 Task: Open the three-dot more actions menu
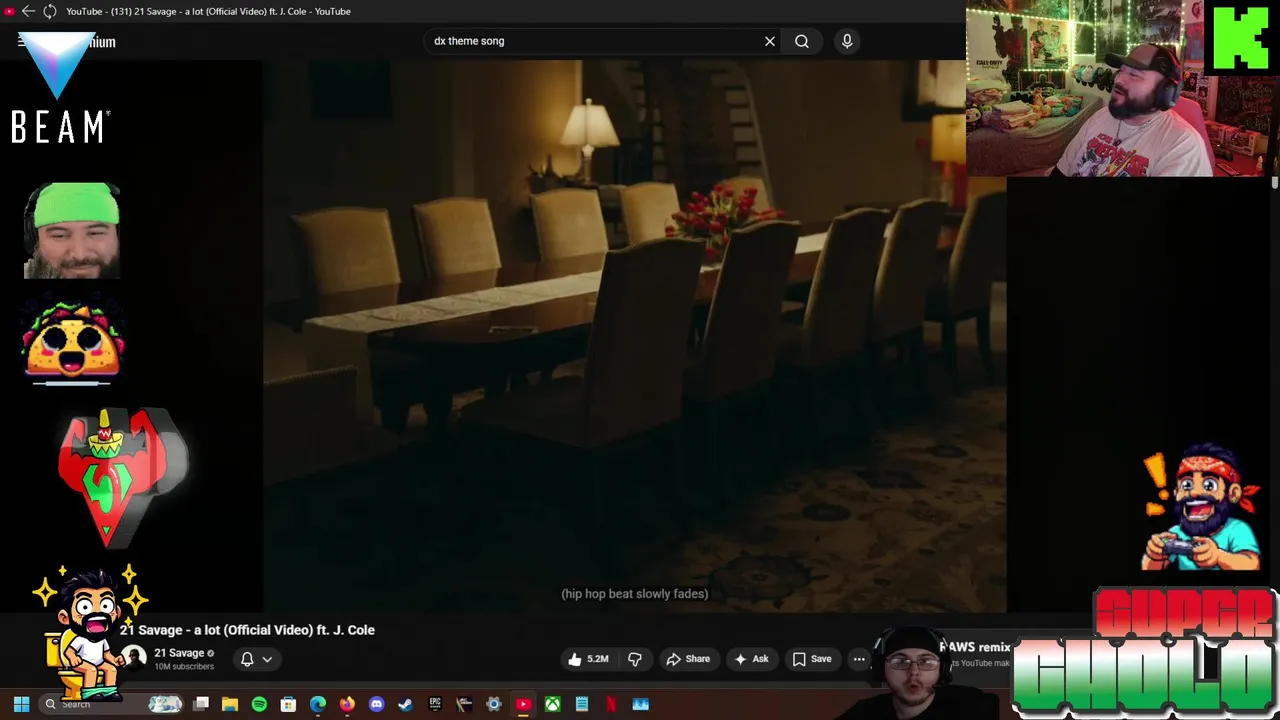click(859, 659)
